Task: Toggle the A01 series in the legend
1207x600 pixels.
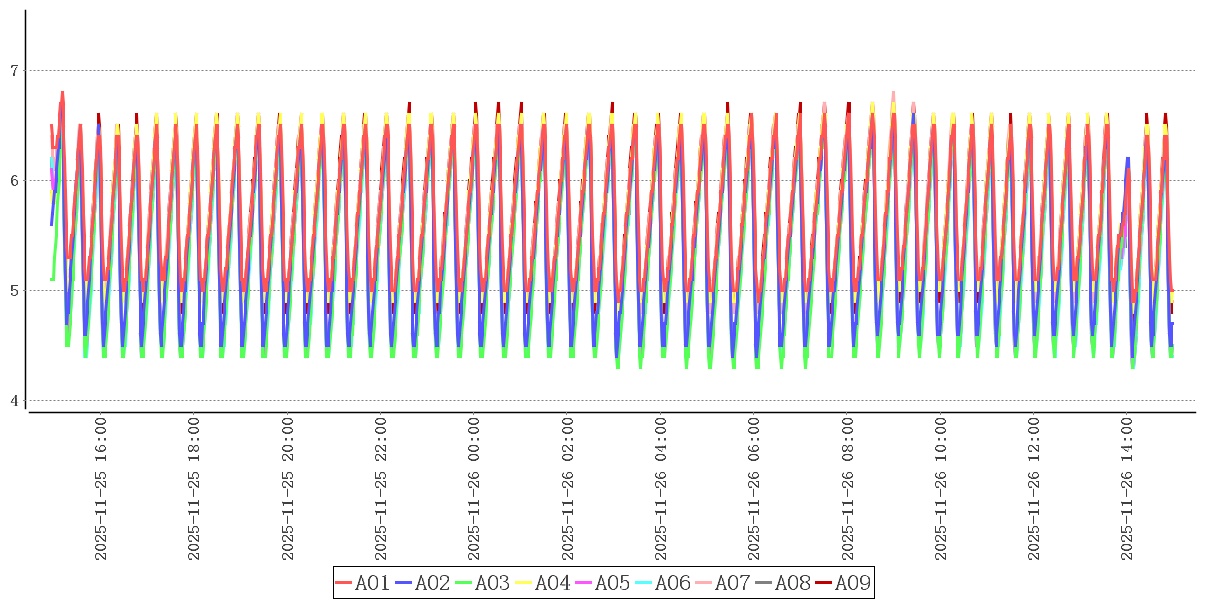Action: (x=362, y=583)
